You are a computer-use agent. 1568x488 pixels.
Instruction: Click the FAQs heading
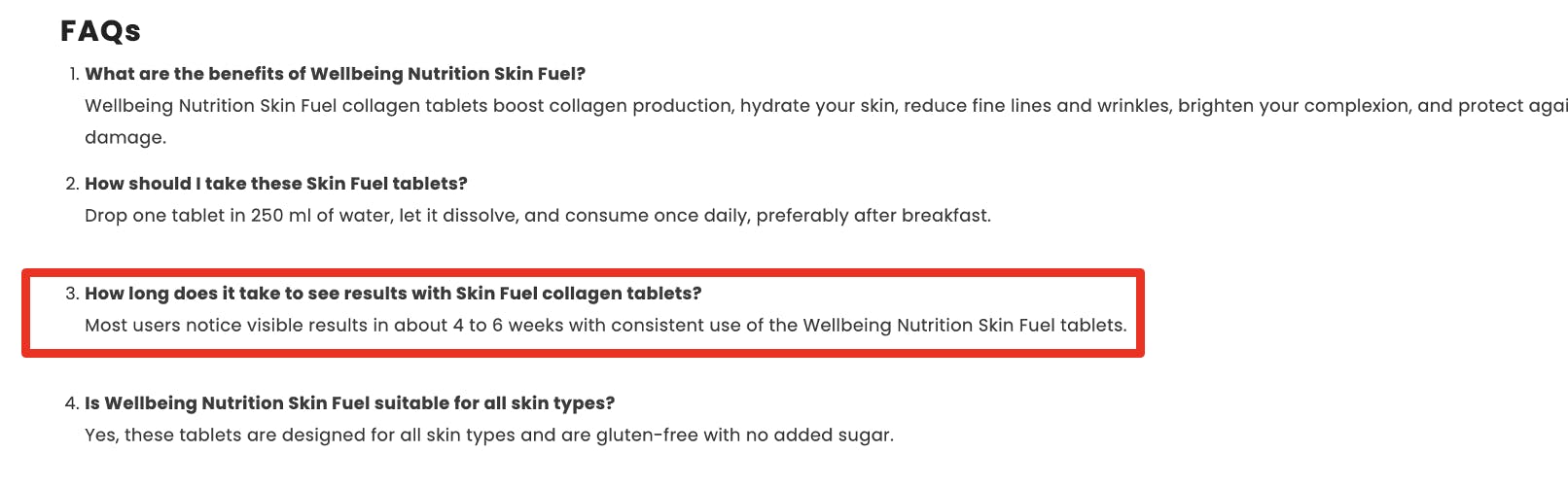tap(100, 31)
